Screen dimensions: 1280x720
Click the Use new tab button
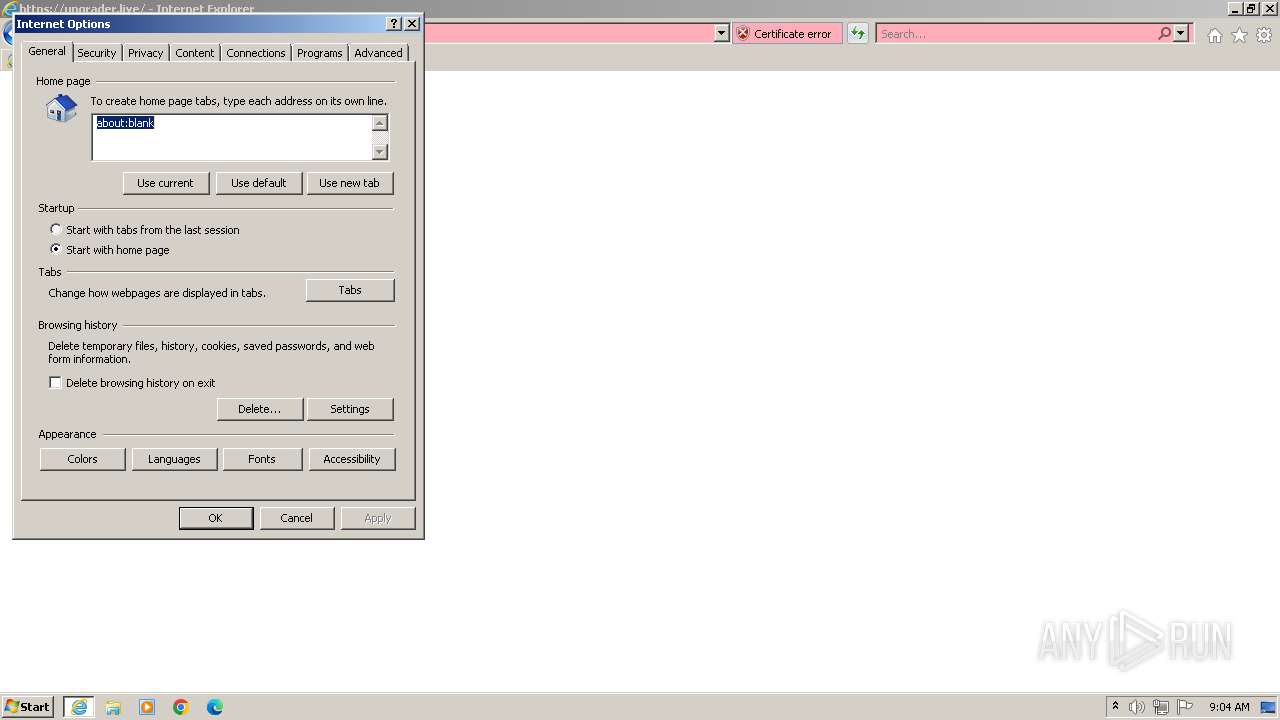pyautogui.click(x=350, y=183)
